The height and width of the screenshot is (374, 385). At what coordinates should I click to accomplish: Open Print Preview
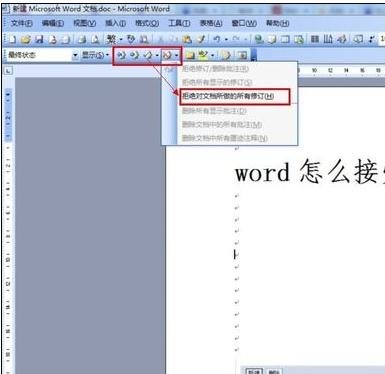(95, 40)
